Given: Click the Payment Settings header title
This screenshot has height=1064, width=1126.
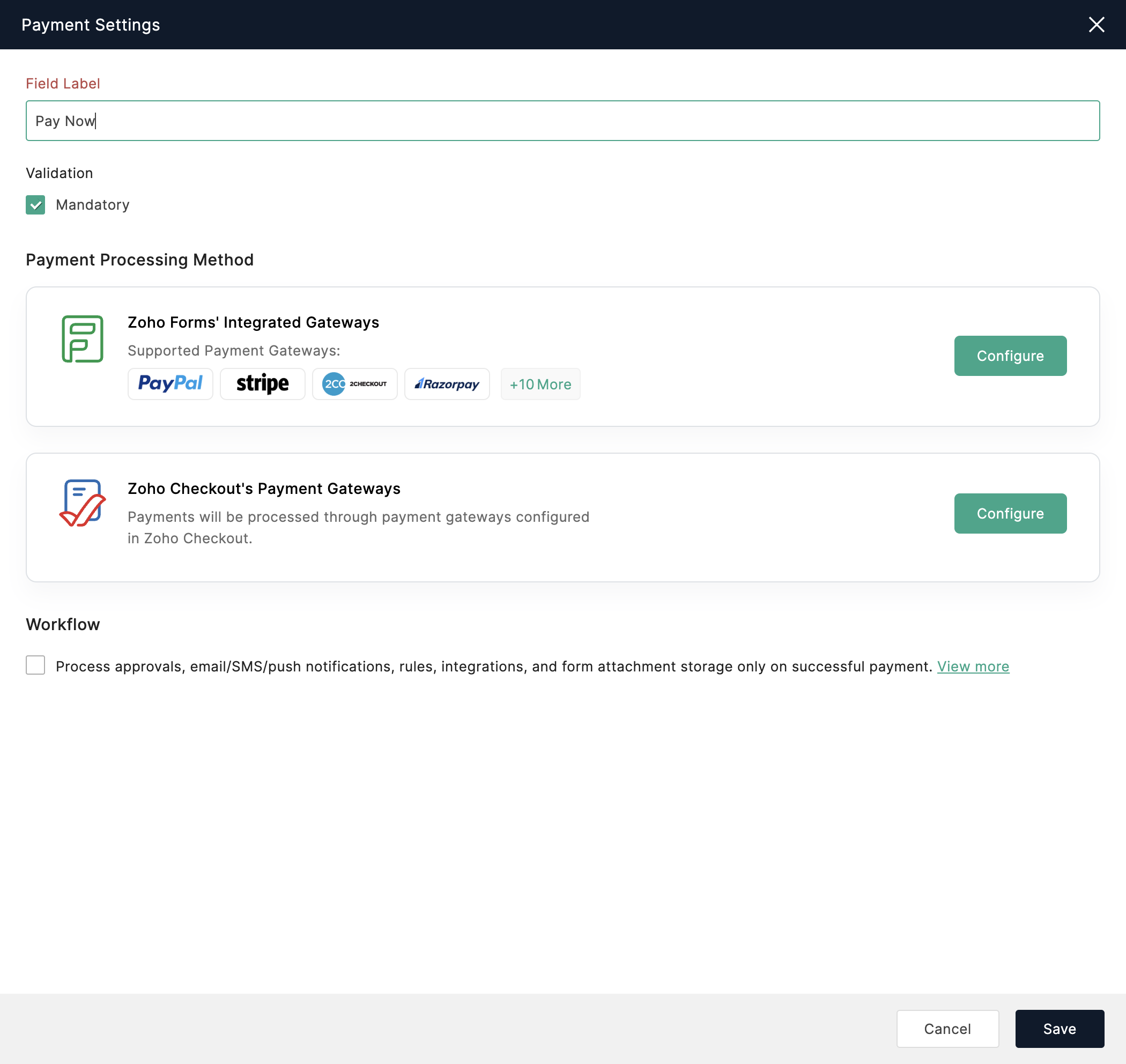Looking at the screenshot, I should 91,25.
